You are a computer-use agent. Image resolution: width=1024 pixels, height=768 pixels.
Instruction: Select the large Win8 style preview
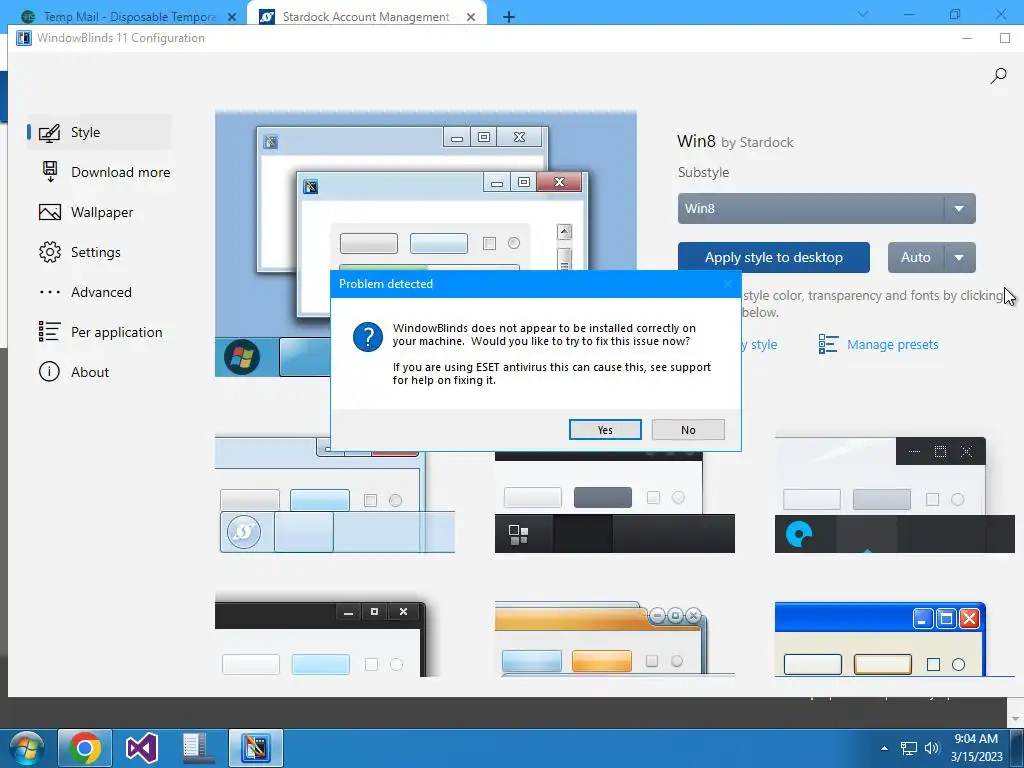426,244
